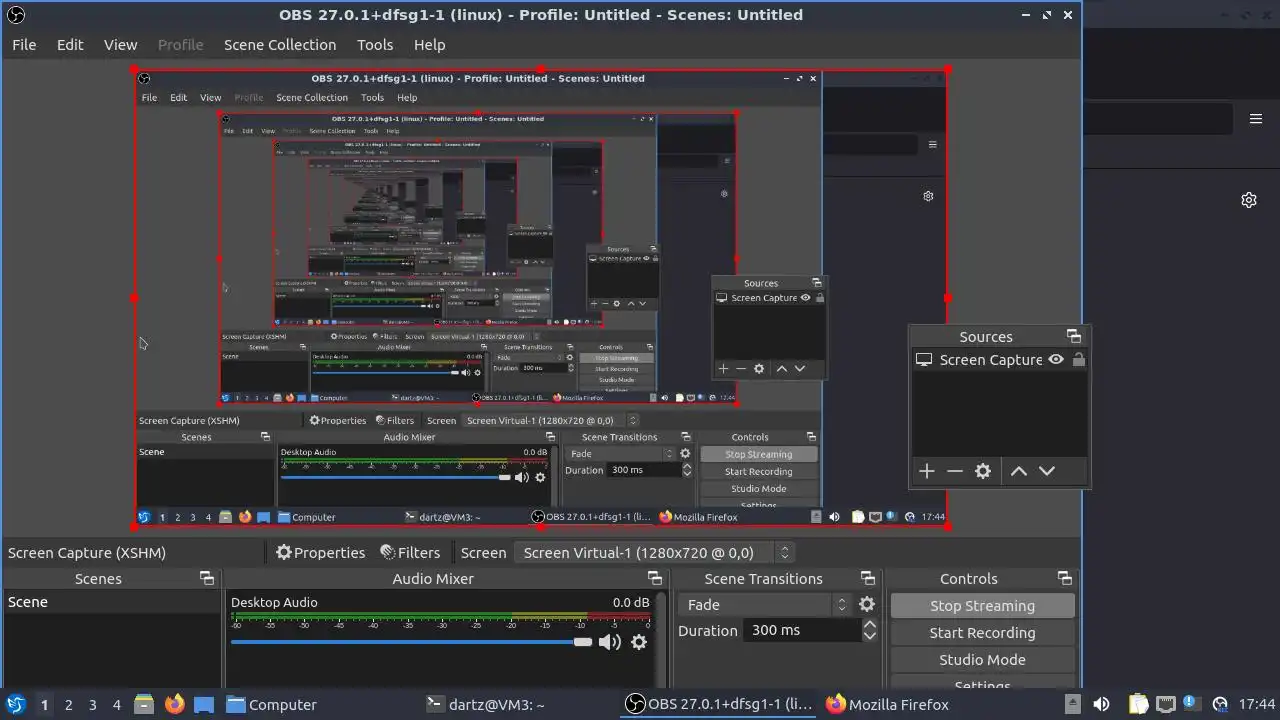Open the Tools menu

375,45
